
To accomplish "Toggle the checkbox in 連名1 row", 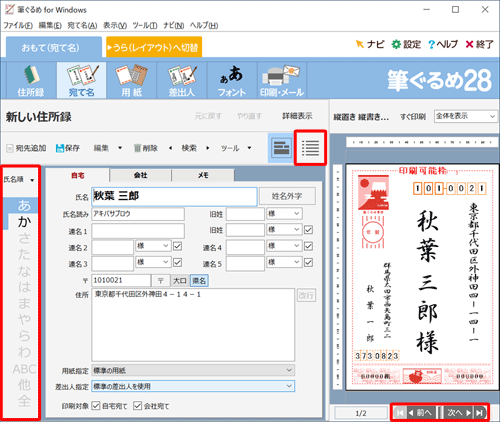I will 309,230.
